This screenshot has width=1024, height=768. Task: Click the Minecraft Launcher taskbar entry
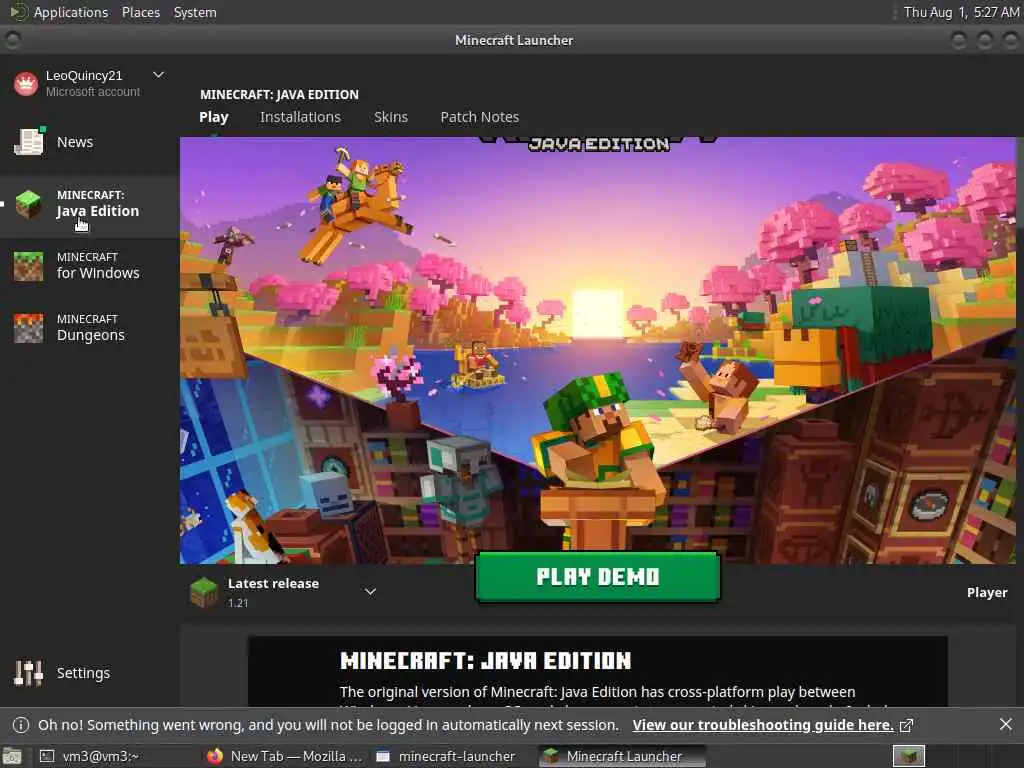coord(622,756)
